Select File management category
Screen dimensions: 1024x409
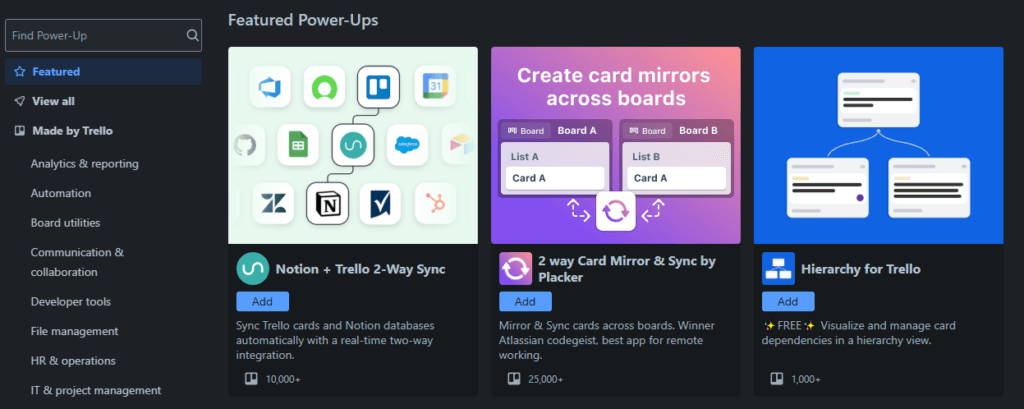point(74,331)
